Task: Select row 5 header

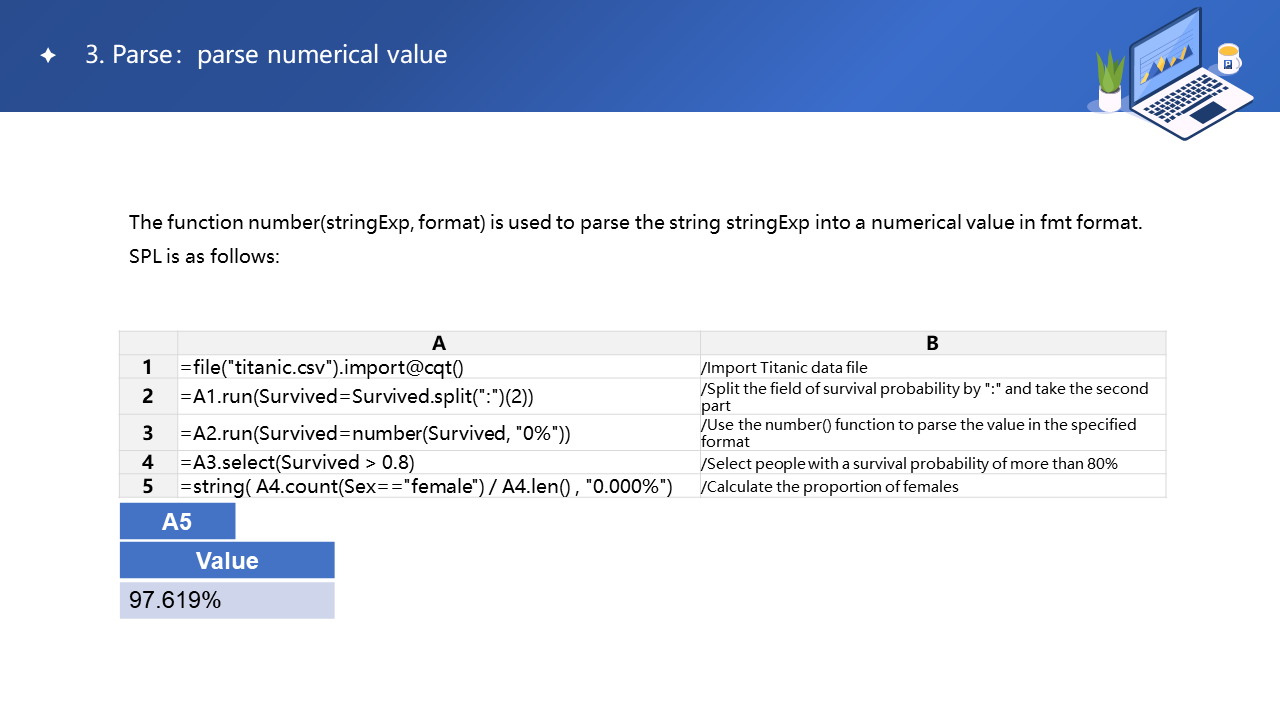Action: point(148,486)
